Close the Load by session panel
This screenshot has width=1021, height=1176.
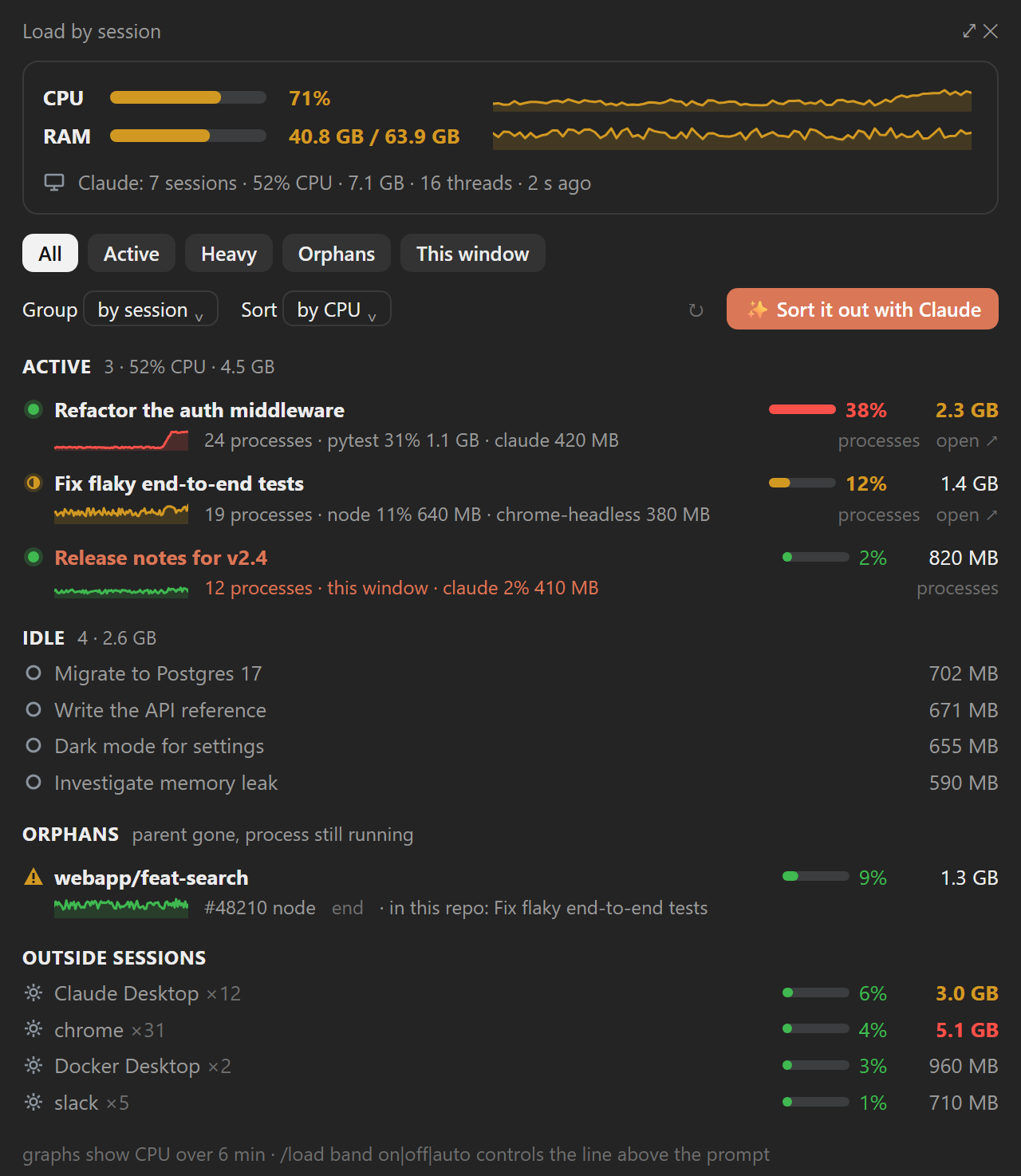[x=991, y=31]
